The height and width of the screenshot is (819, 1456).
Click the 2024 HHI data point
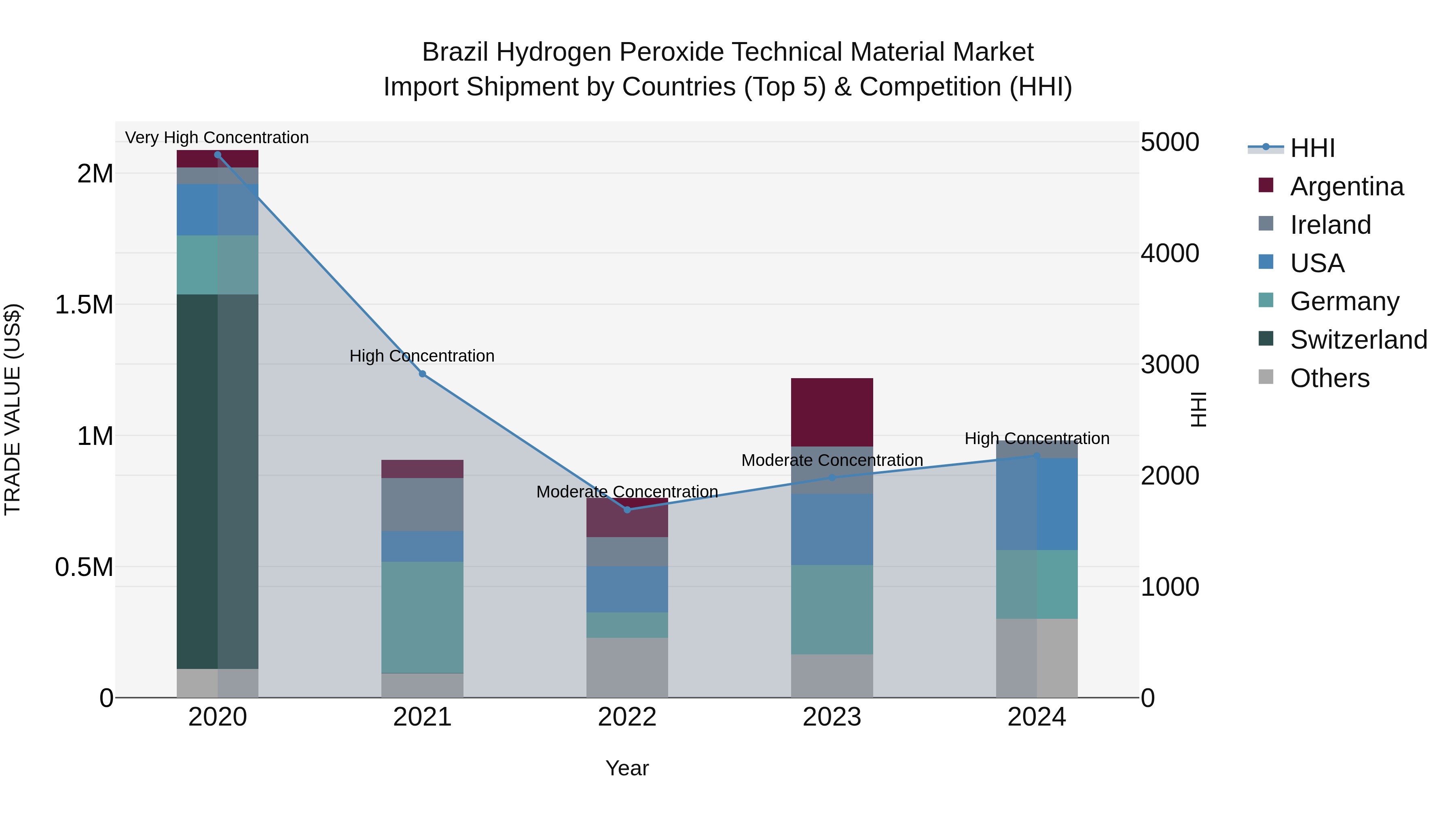click(1037, 455)
